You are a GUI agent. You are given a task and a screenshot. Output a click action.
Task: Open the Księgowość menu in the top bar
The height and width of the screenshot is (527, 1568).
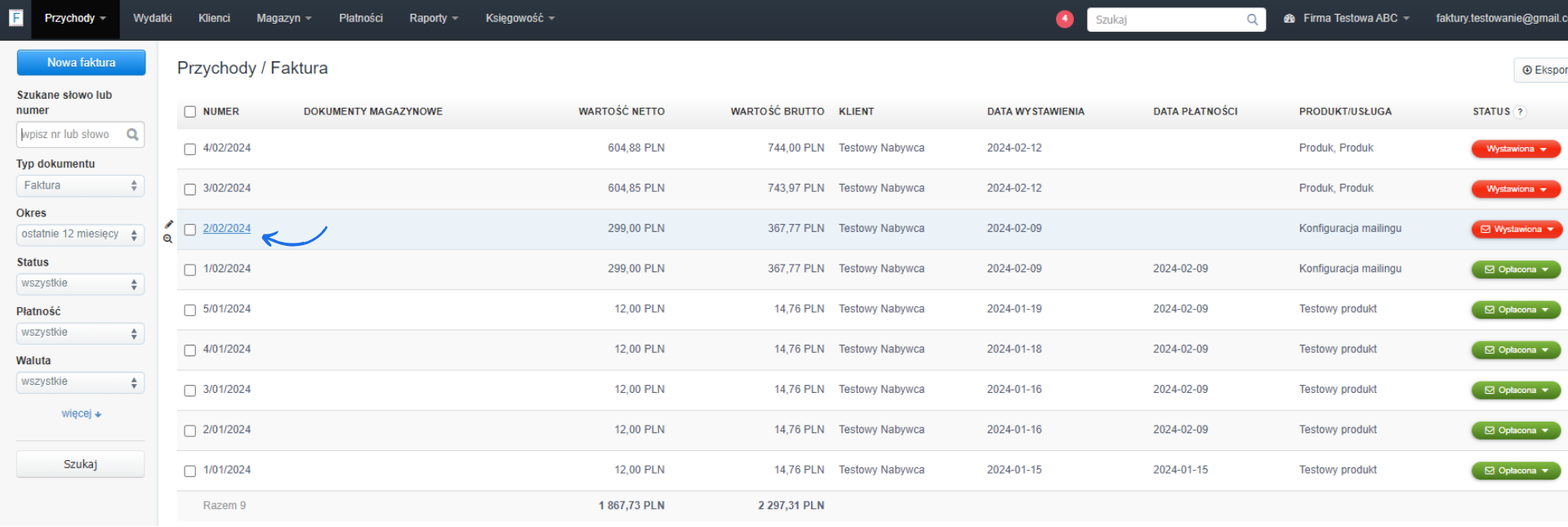tap(519, 18)
